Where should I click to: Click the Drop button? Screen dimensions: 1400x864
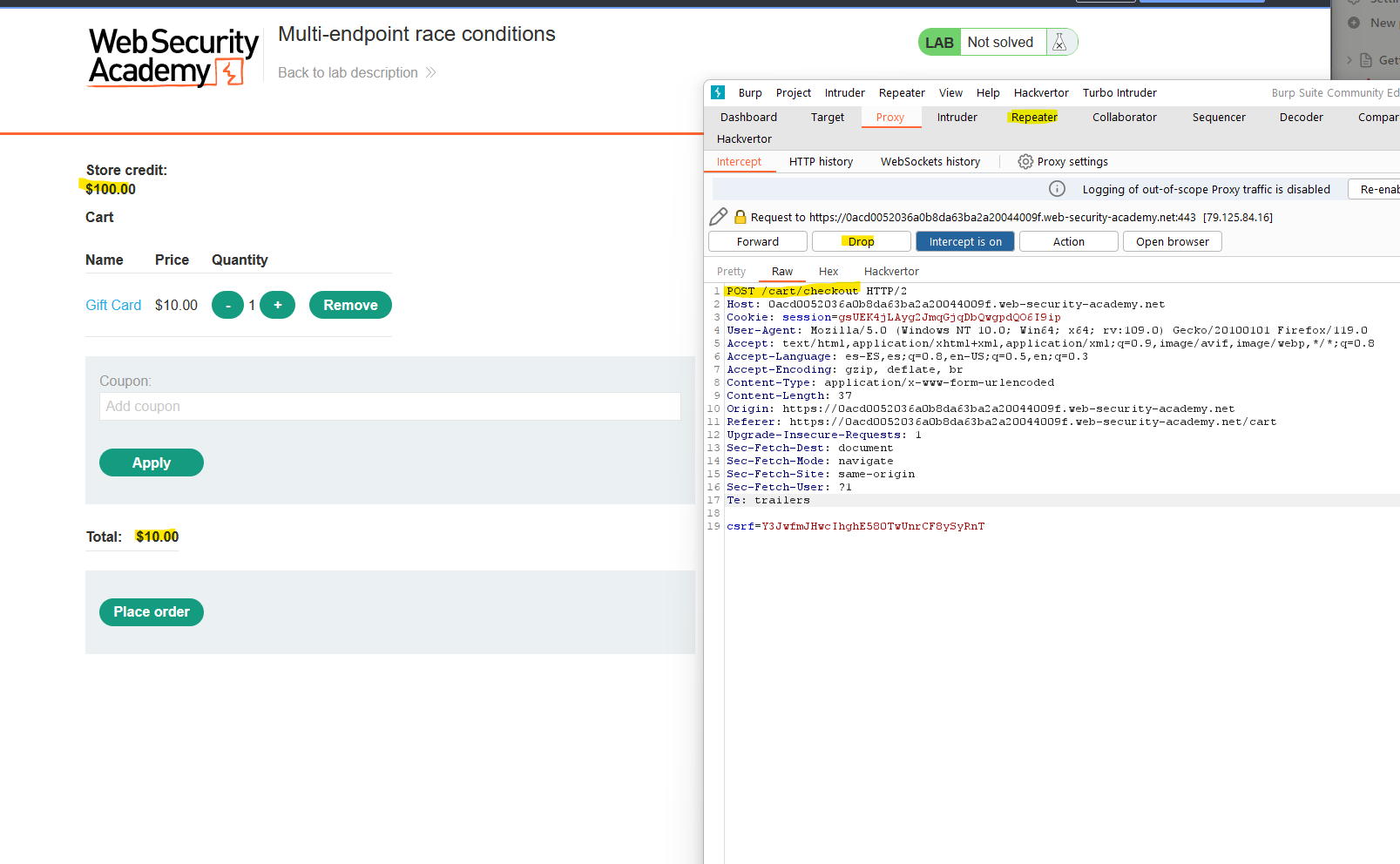862,242
